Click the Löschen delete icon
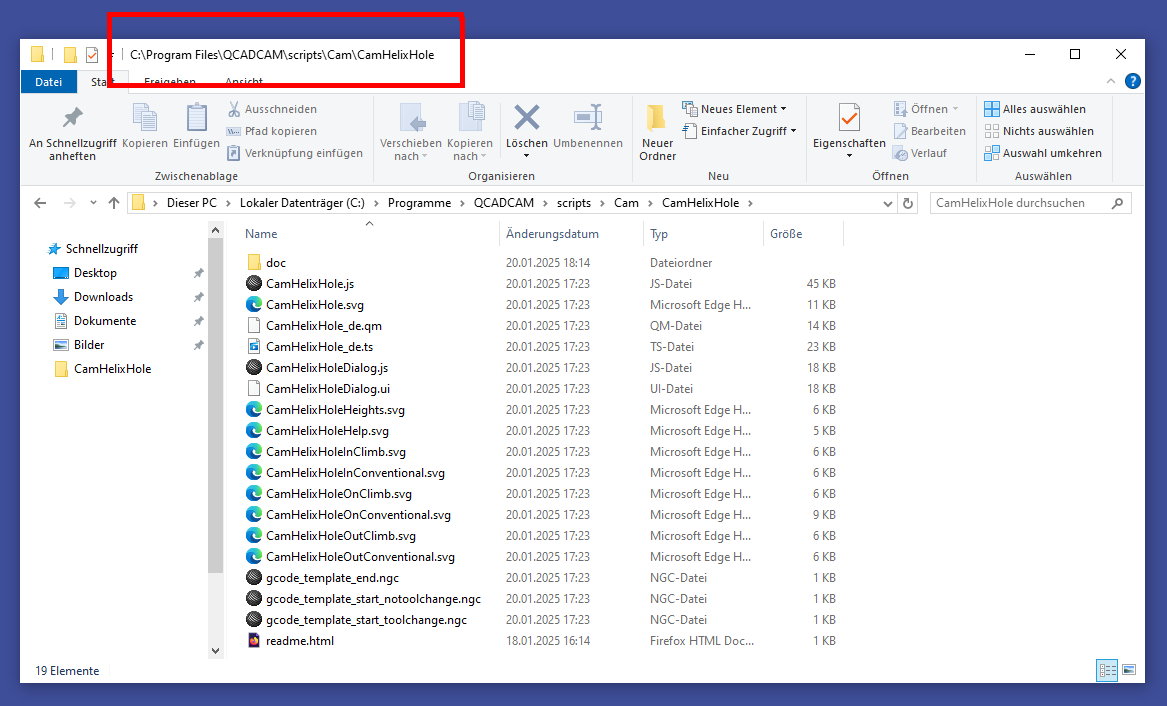 (x=526, y=118)
